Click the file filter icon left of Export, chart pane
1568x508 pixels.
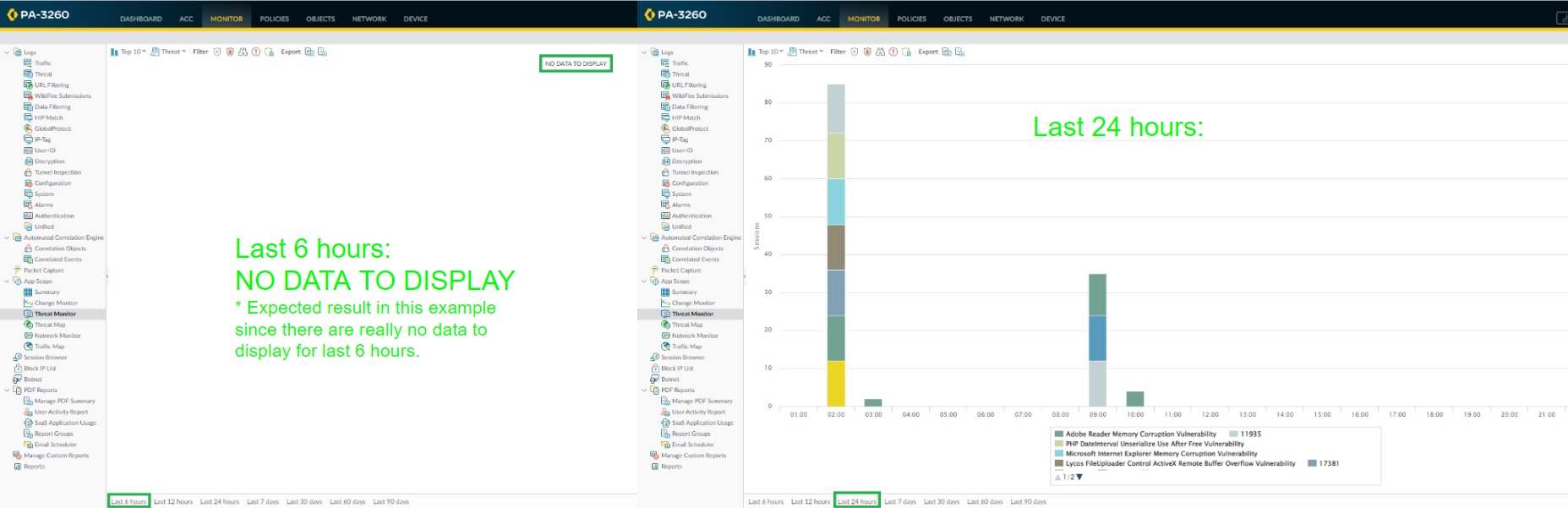(x=906, y=52)
